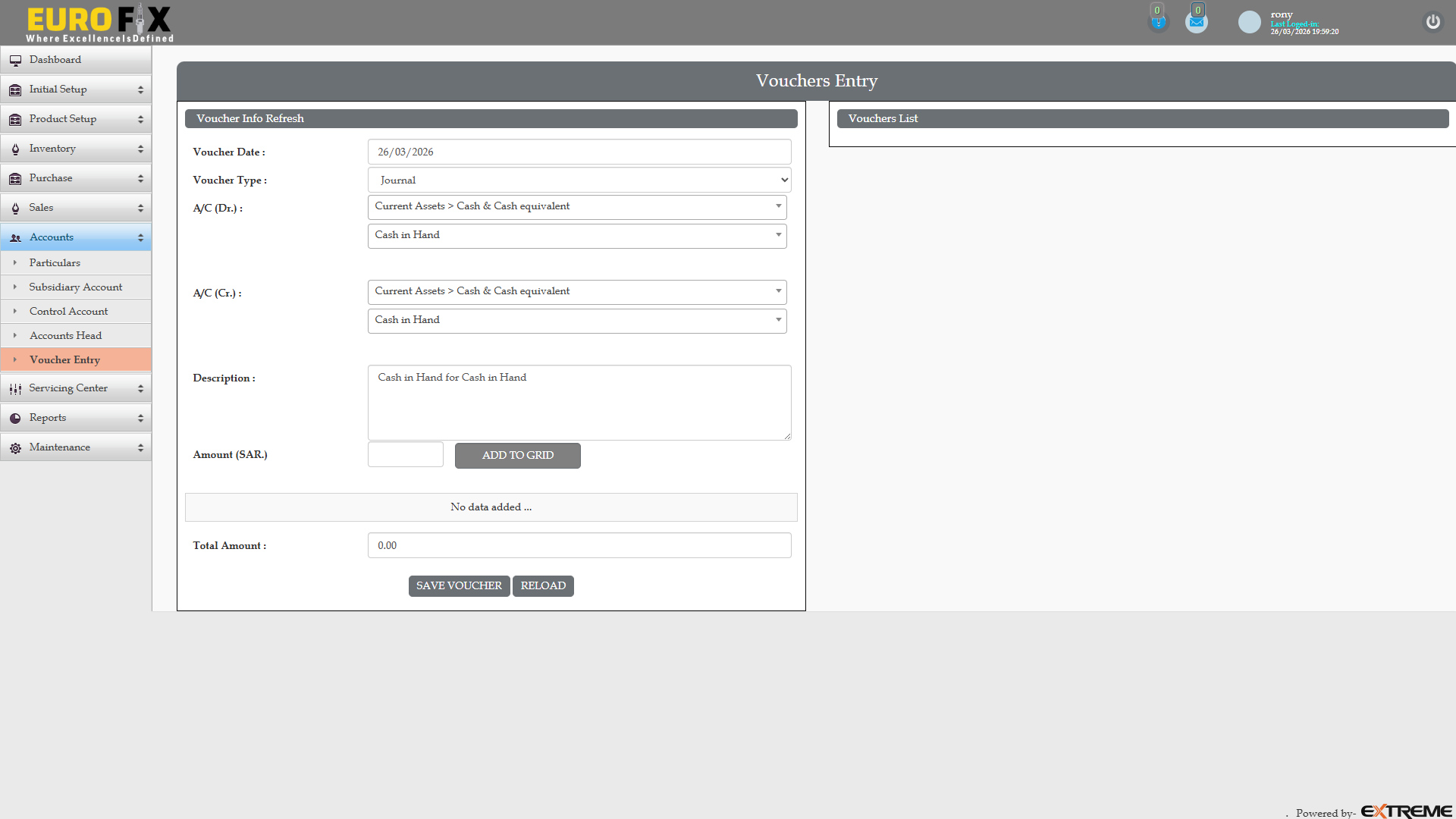1456x819 pixels.
Task: Expand the Sales menu section
Action: pos(76,207)
